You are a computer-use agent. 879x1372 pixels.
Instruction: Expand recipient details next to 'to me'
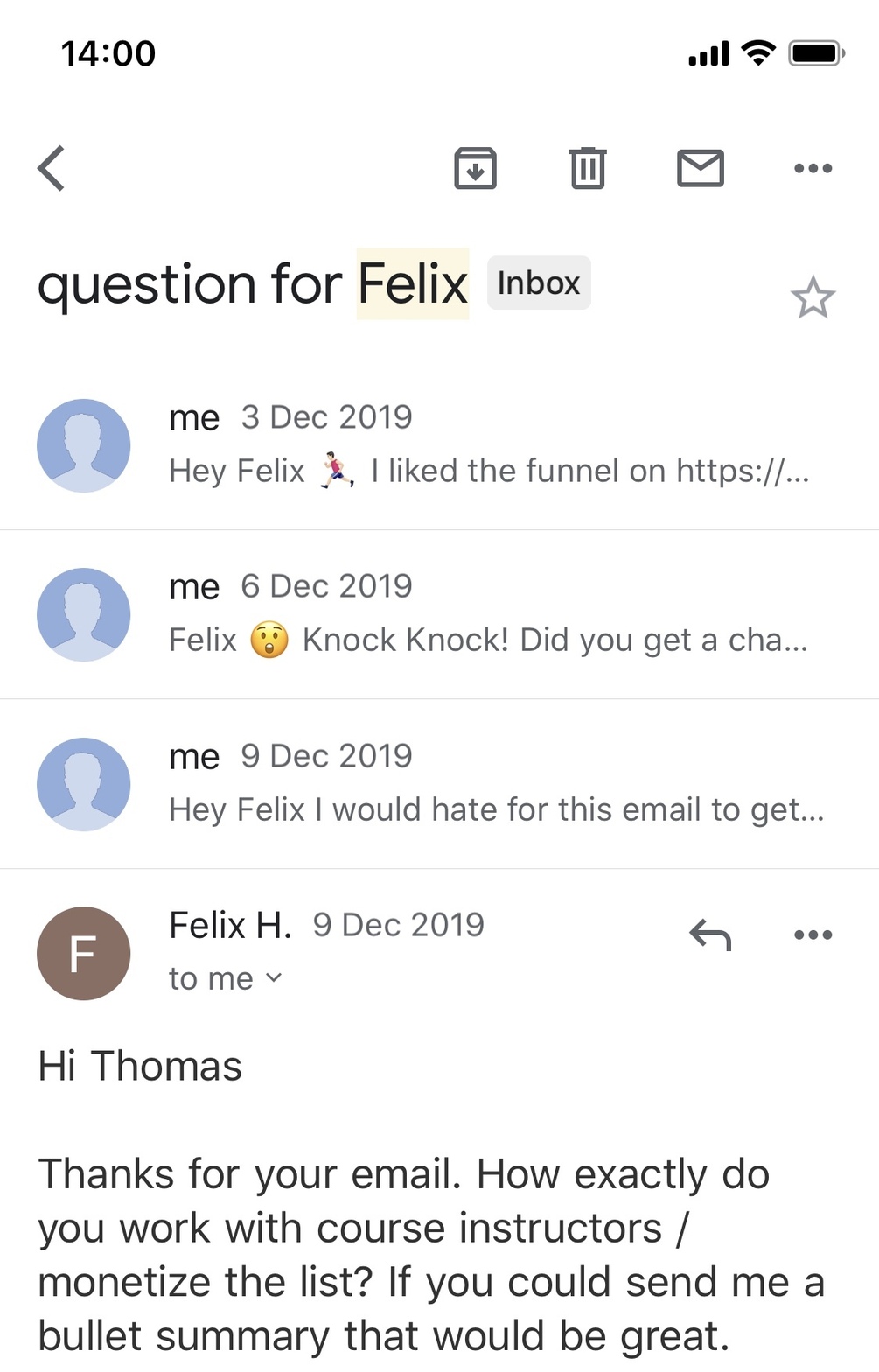coord(274,978)
